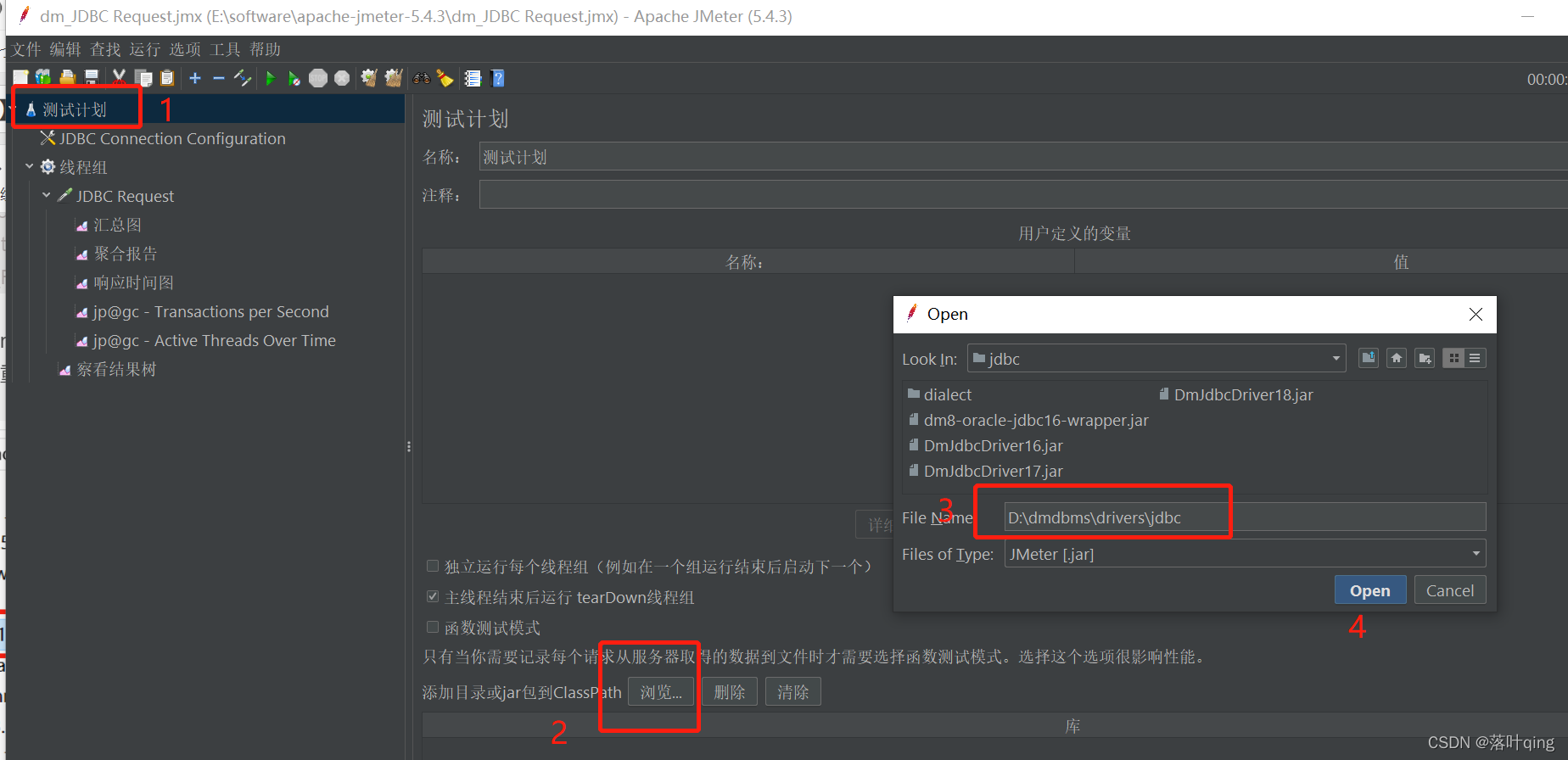Click the Open file toolbar icon
1568x760 pixels.
[x=68, y=78]
